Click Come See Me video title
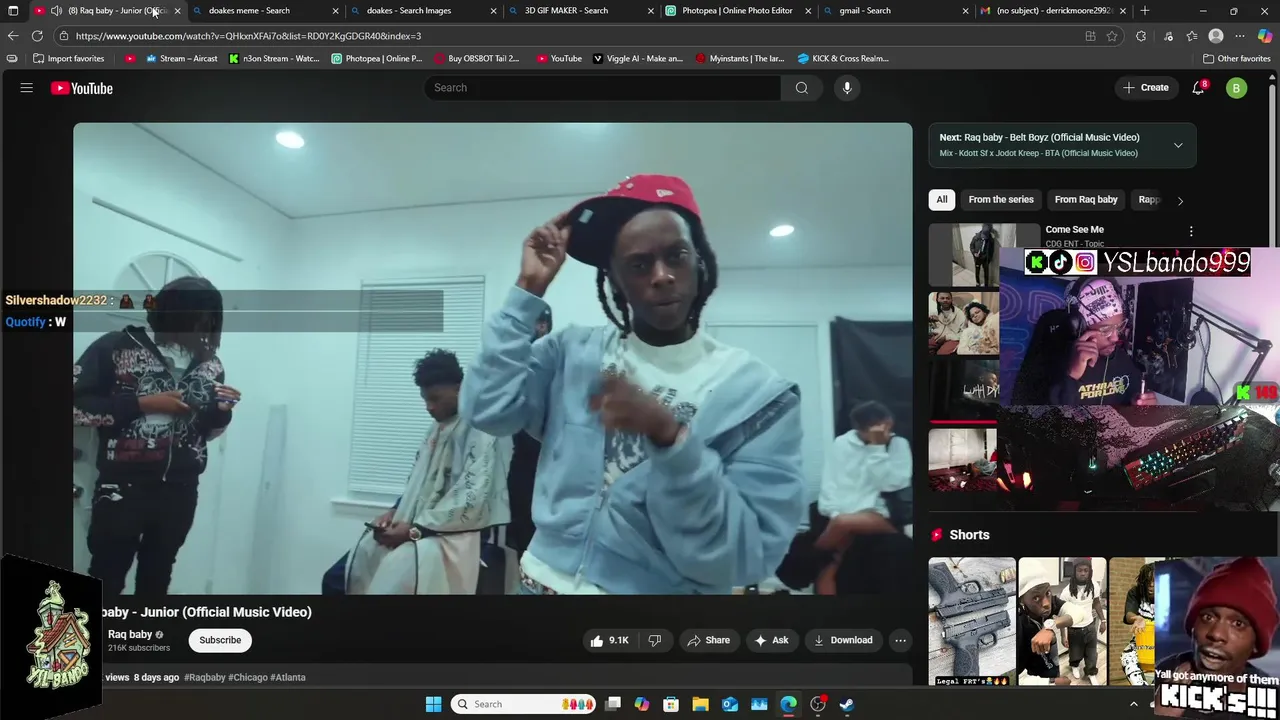 pyautogui.click(x=1075, y=230)
